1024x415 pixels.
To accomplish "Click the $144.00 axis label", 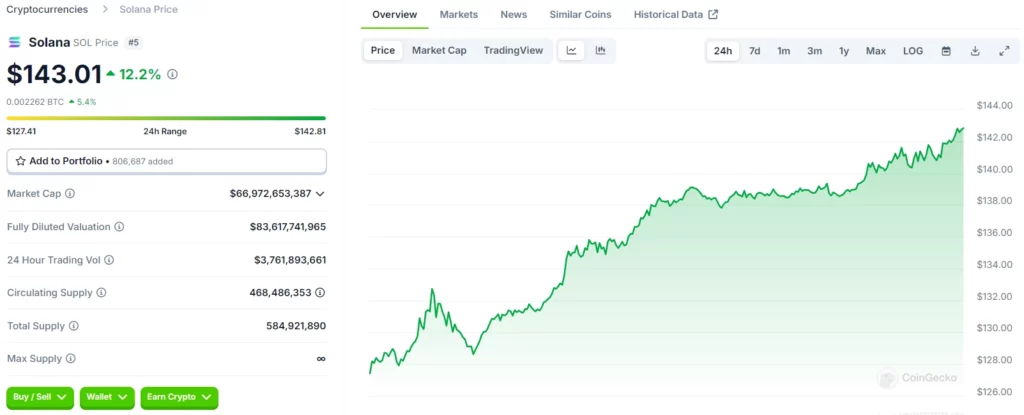I will coord(995,105).
